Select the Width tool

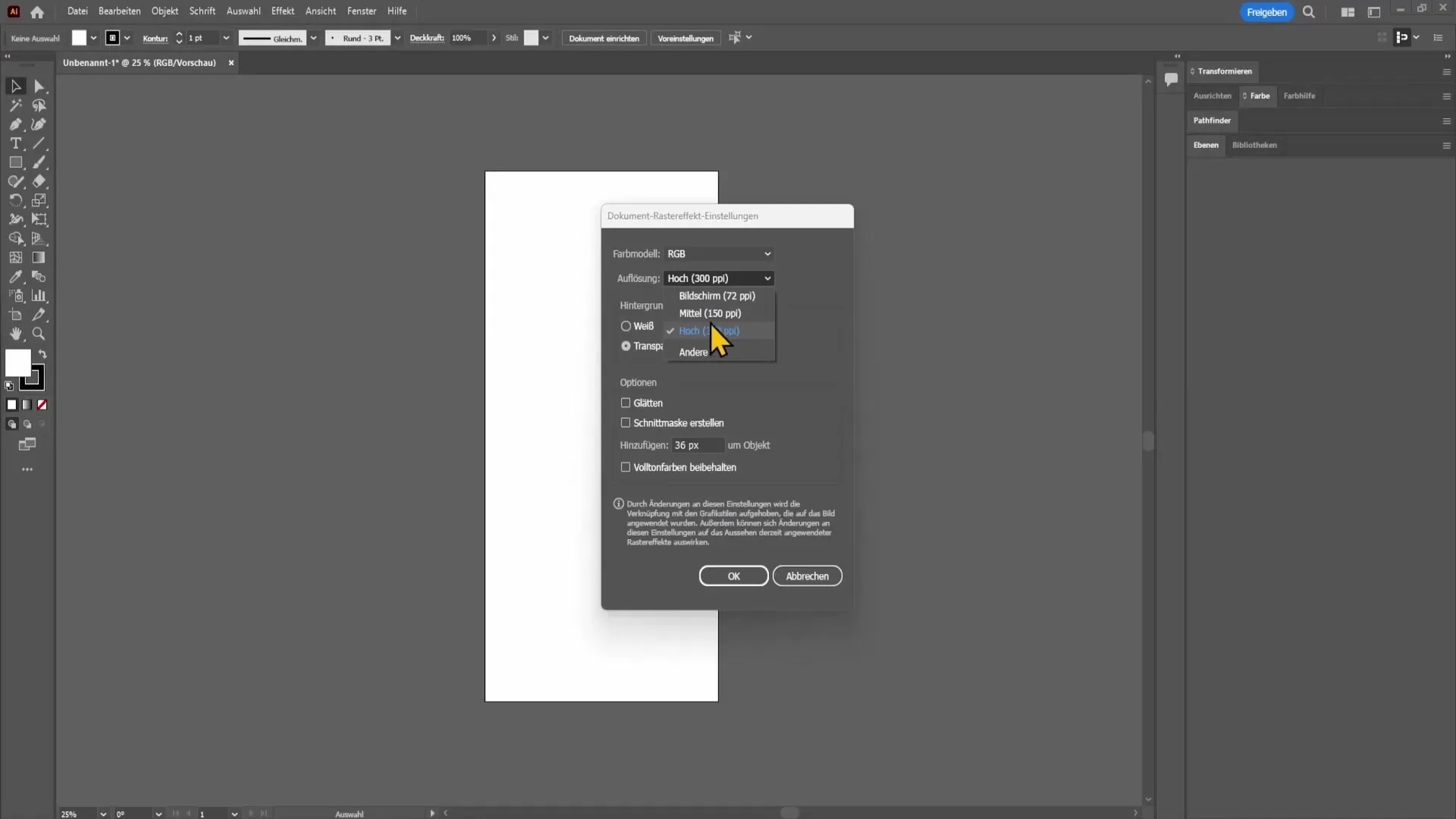[15, 219]
